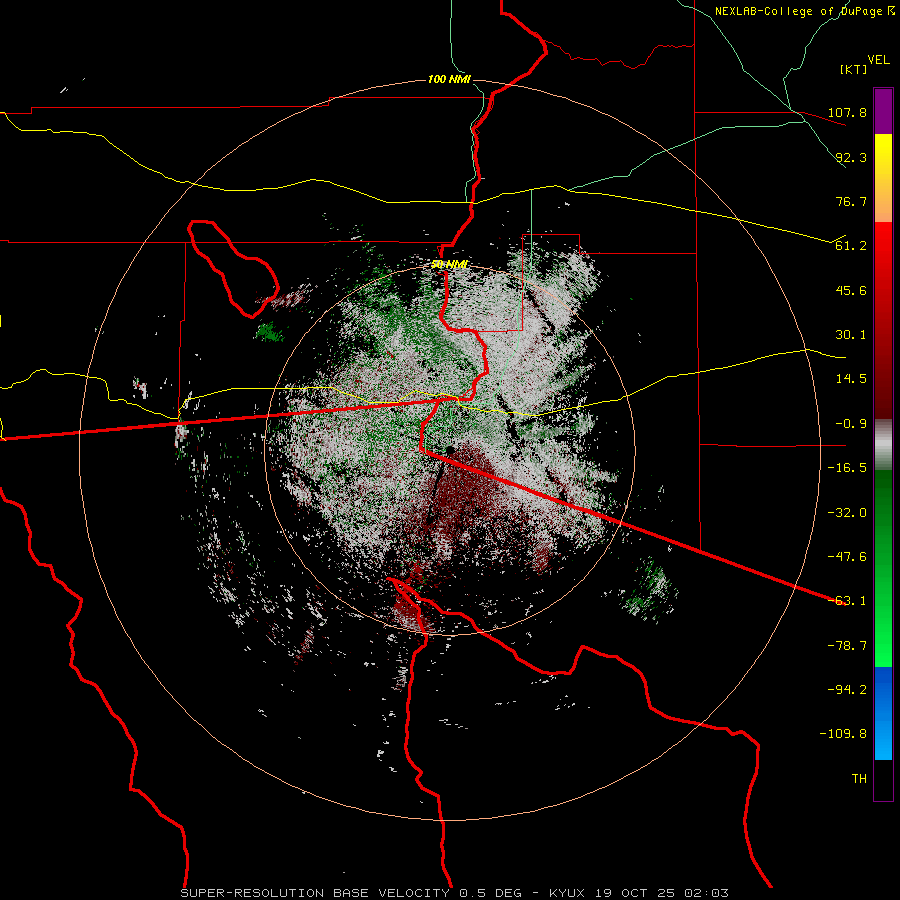Select the 61.2 legend value
Screen dimensions: 900x900
click(851, 246)
